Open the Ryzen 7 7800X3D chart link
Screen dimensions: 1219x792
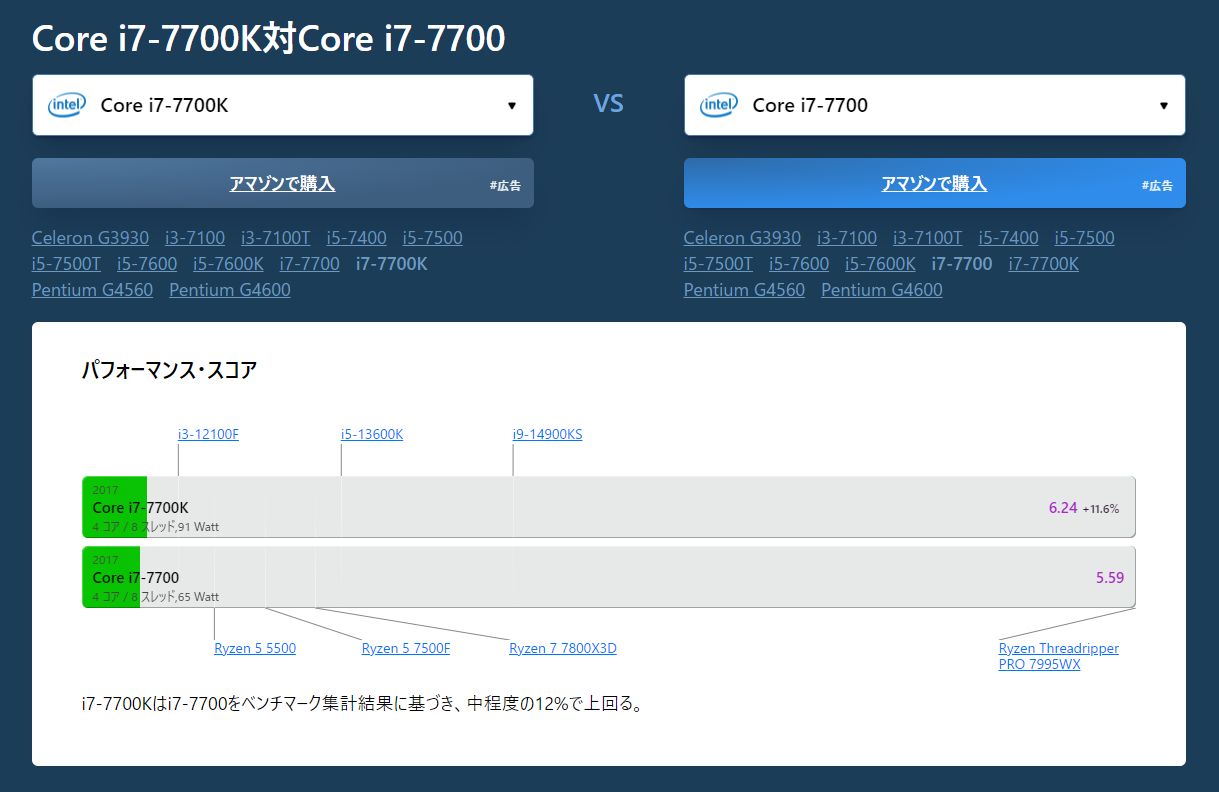tap(563, 648)
